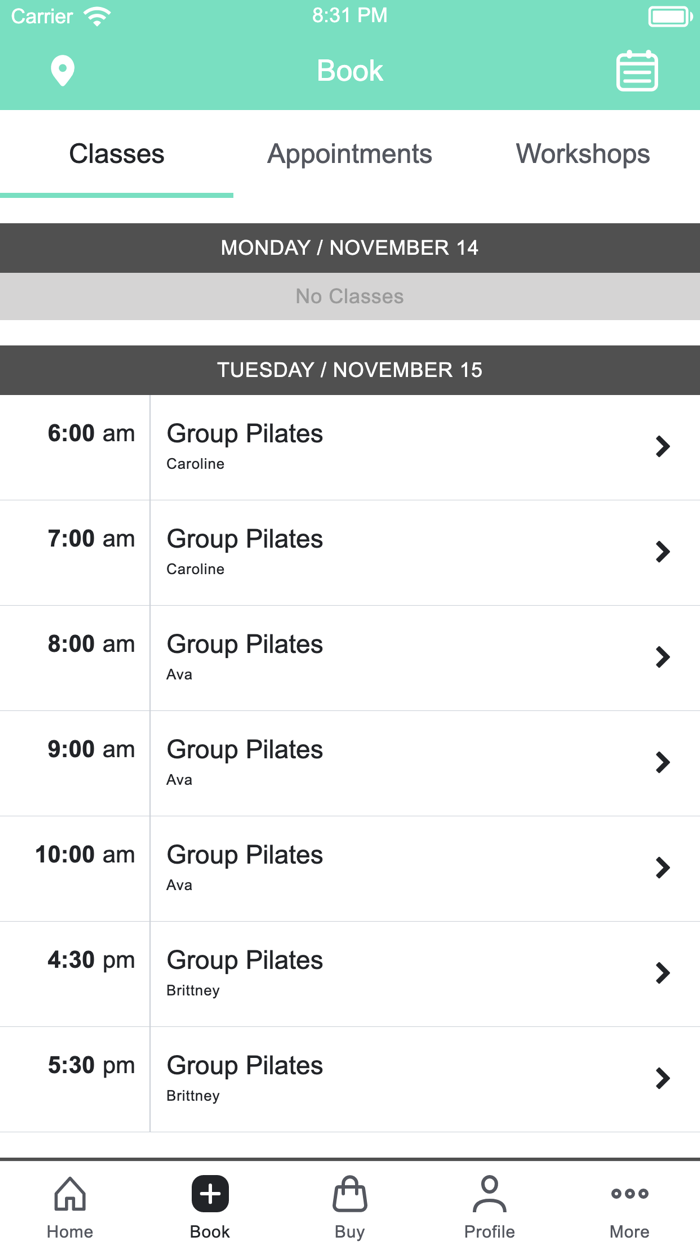The width and height of the screenshot is (700, 1244).
Task: Switch to the Appointments tab
Action: point(349,154)
